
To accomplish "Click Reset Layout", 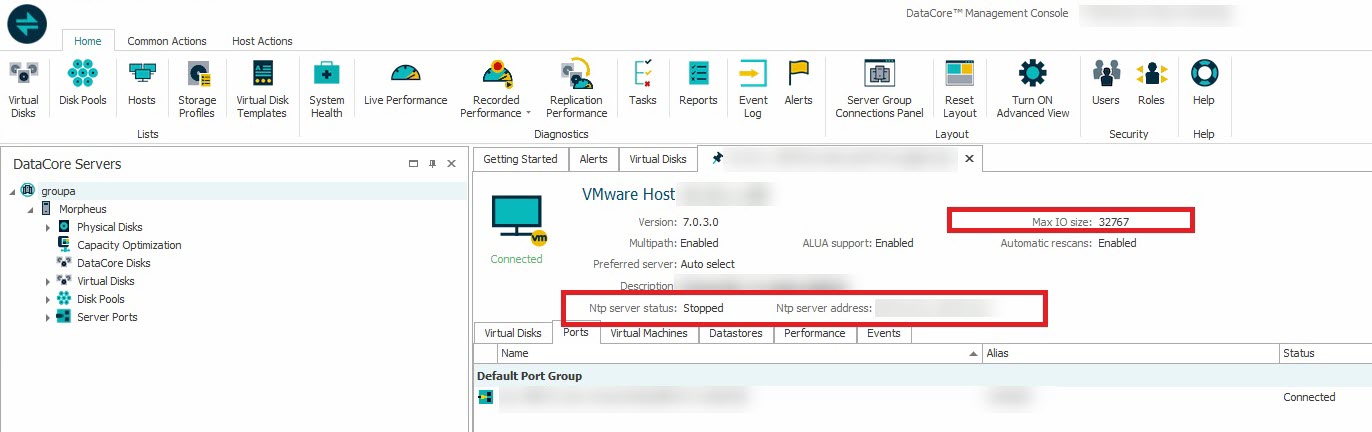I will pos(959,88).
